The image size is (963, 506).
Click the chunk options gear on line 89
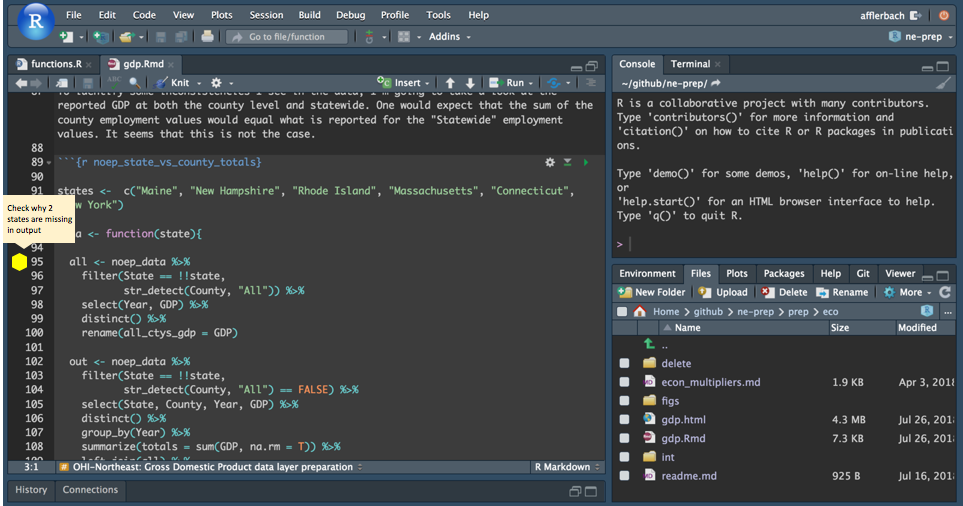(550, 162)
